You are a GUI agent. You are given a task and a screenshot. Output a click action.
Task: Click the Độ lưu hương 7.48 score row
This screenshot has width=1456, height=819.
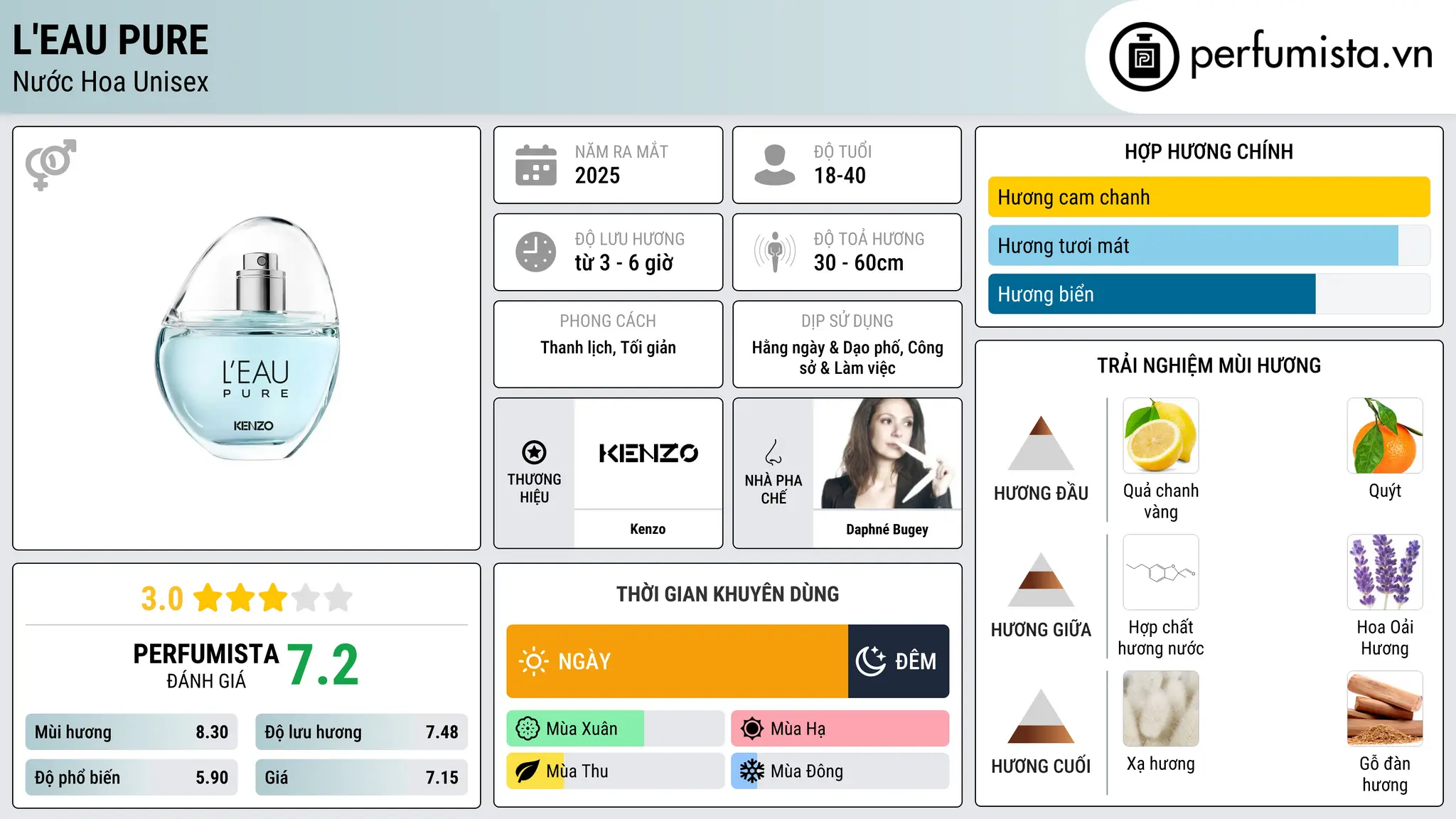click(x=361, y=732)
